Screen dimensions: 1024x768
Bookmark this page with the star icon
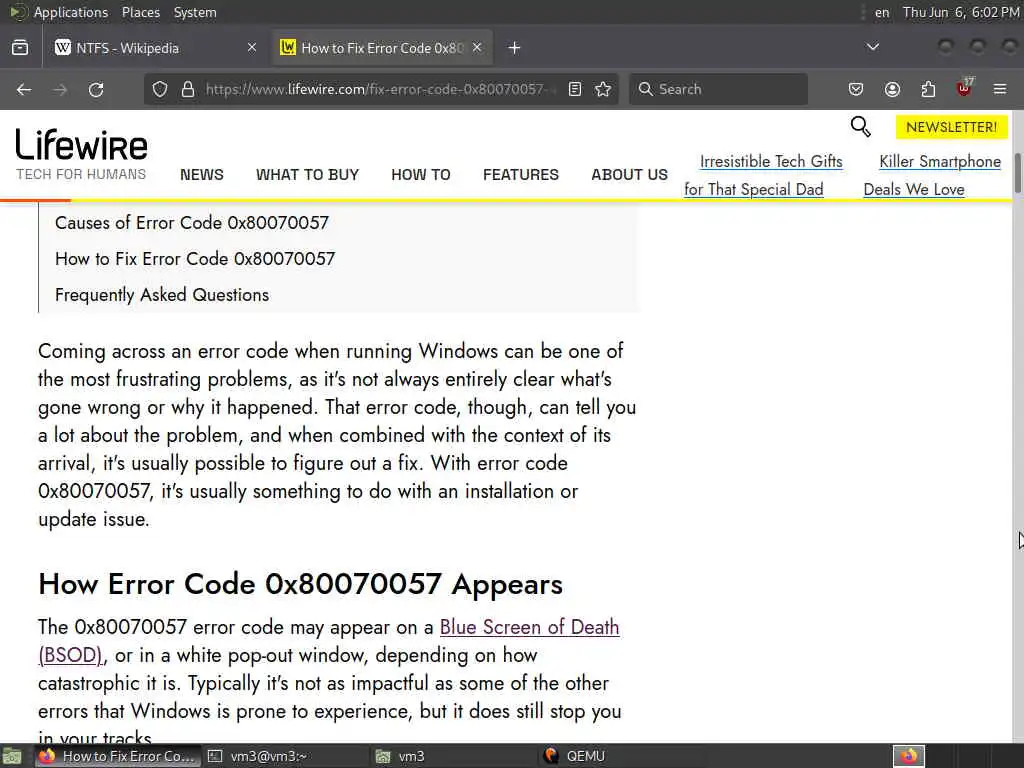coord(603,89)
